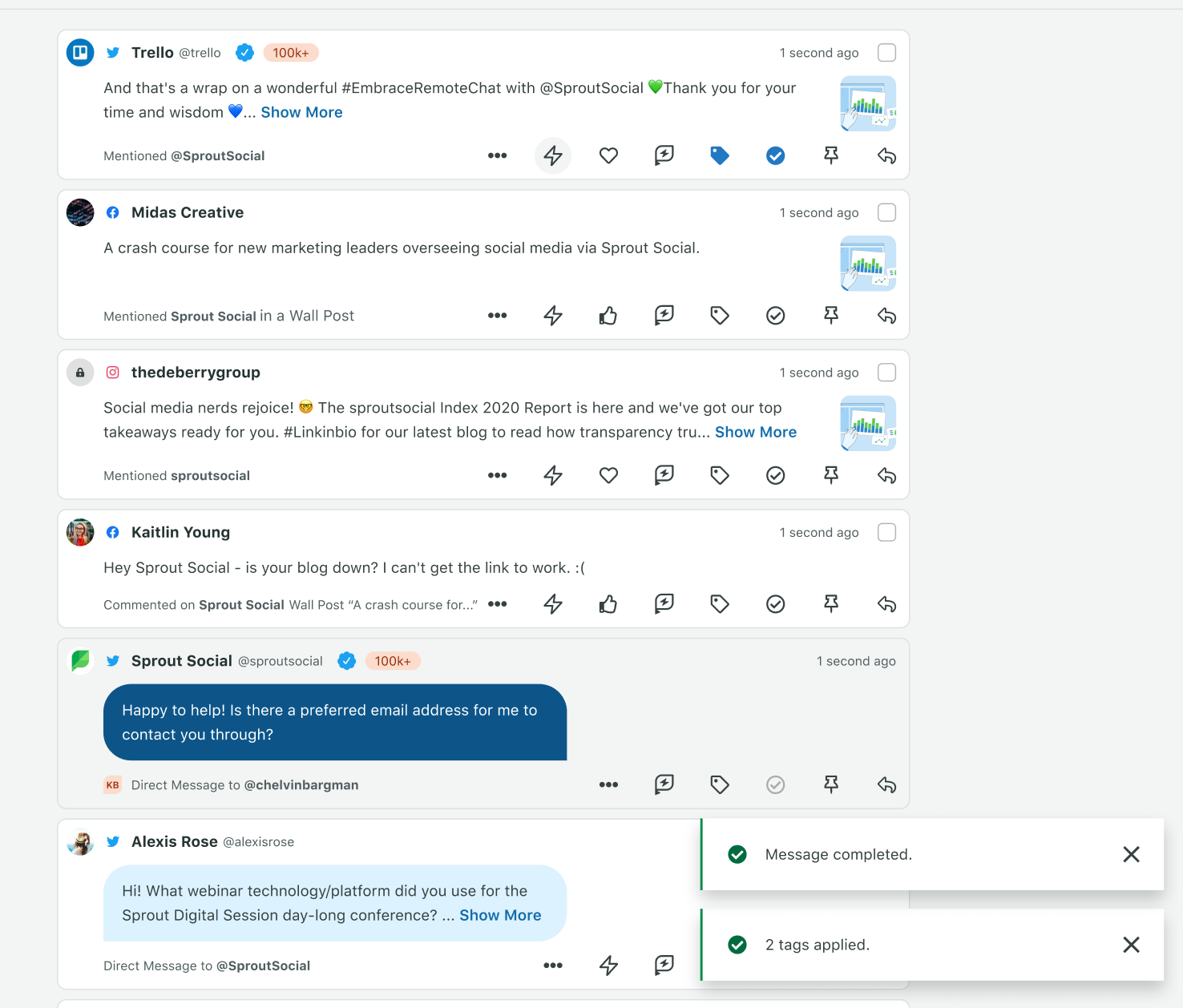Tag the Midas Creative post
This screenshot has height=1008, width=1183.
point(720,316)
